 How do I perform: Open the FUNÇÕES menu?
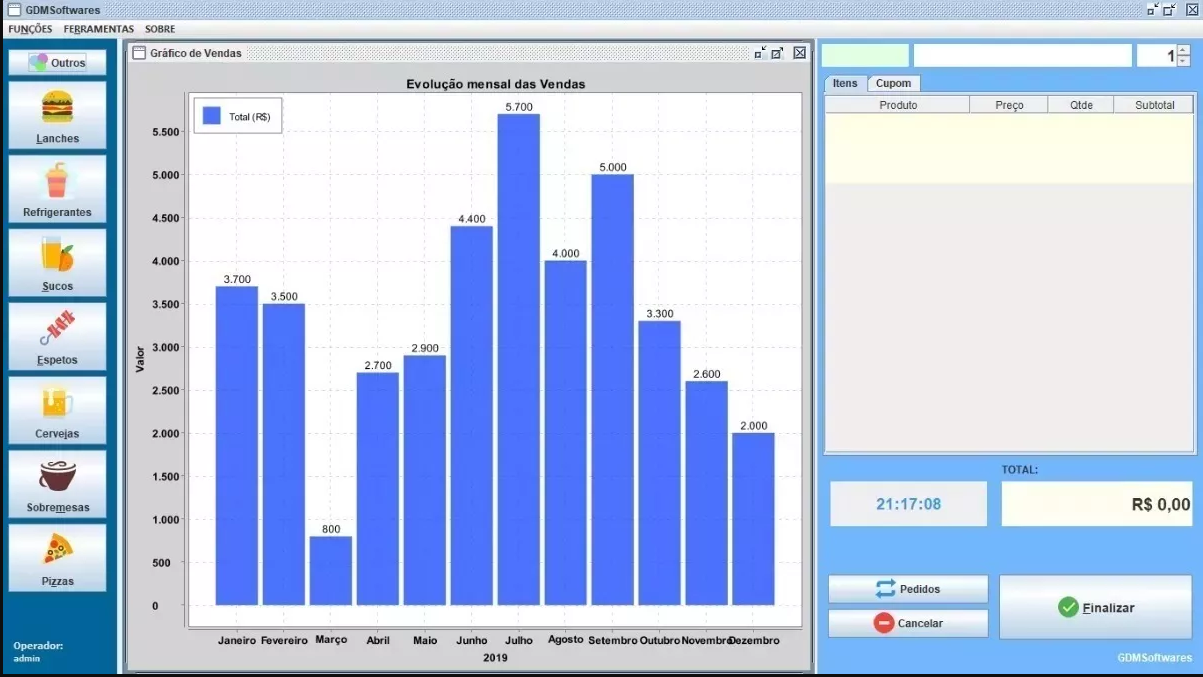(30, 29)
